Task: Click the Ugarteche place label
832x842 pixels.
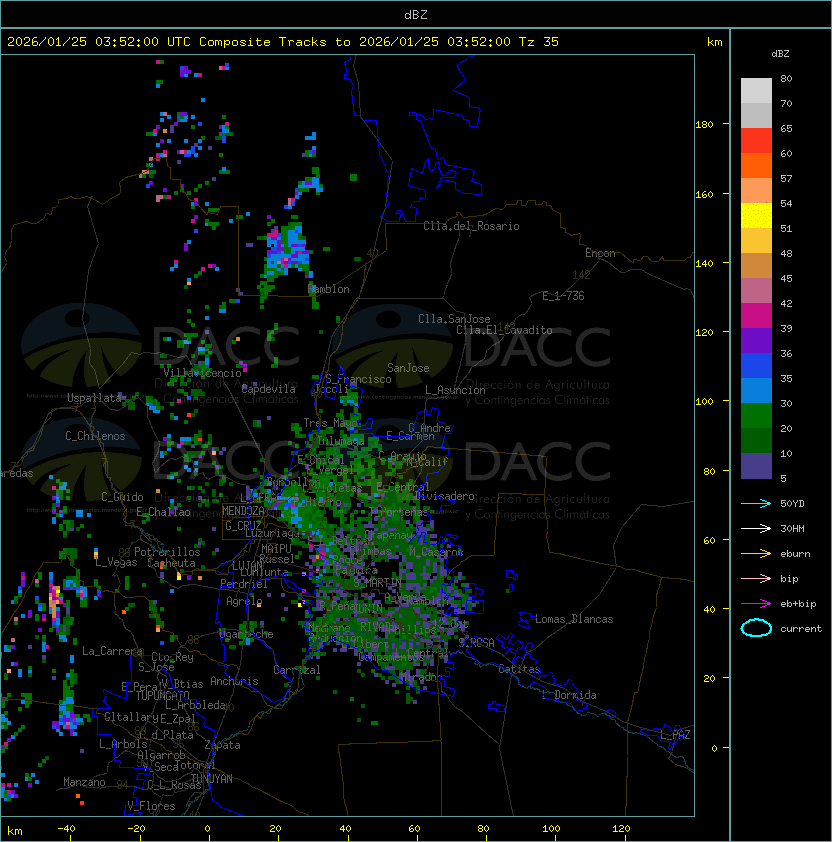Action: tap(247, 634)
